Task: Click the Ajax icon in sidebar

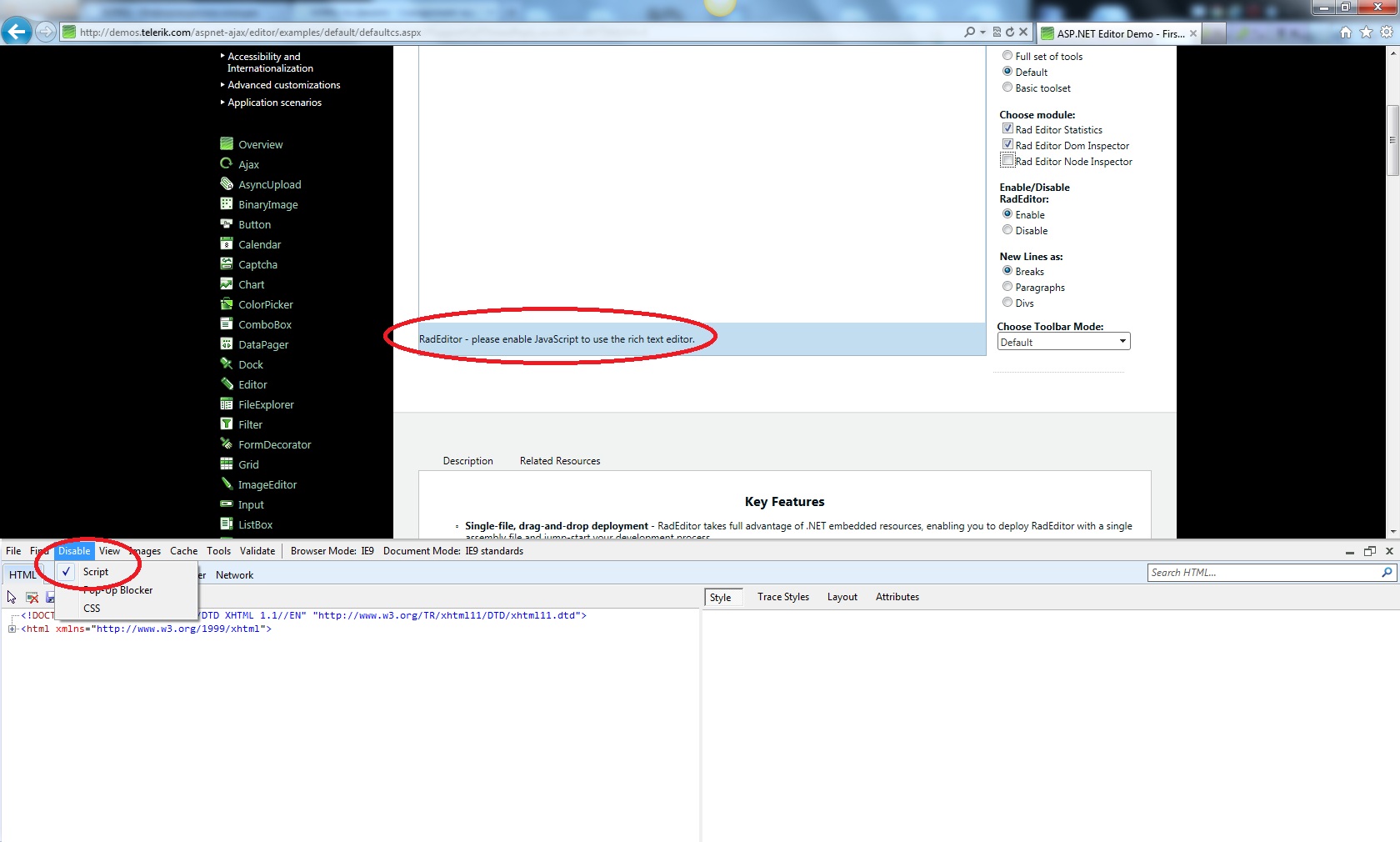Action: (x=227, y=163)
